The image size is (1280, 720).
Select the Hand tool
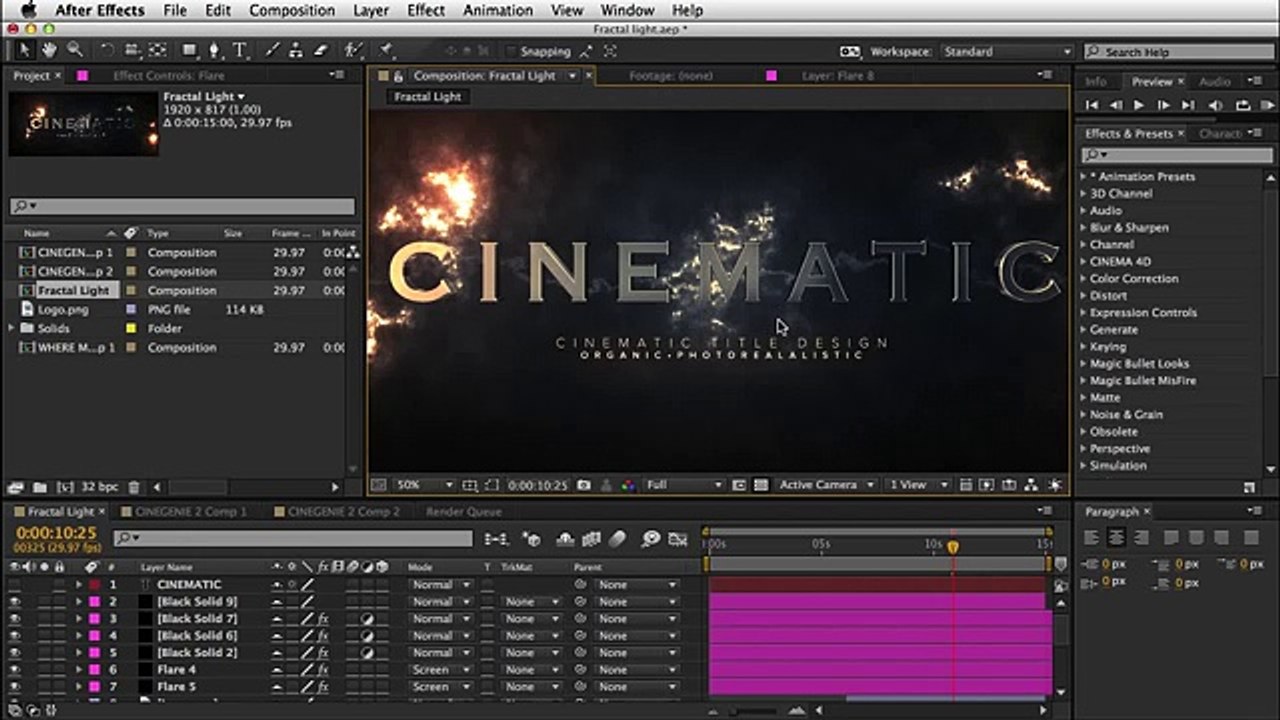(49, 50)
